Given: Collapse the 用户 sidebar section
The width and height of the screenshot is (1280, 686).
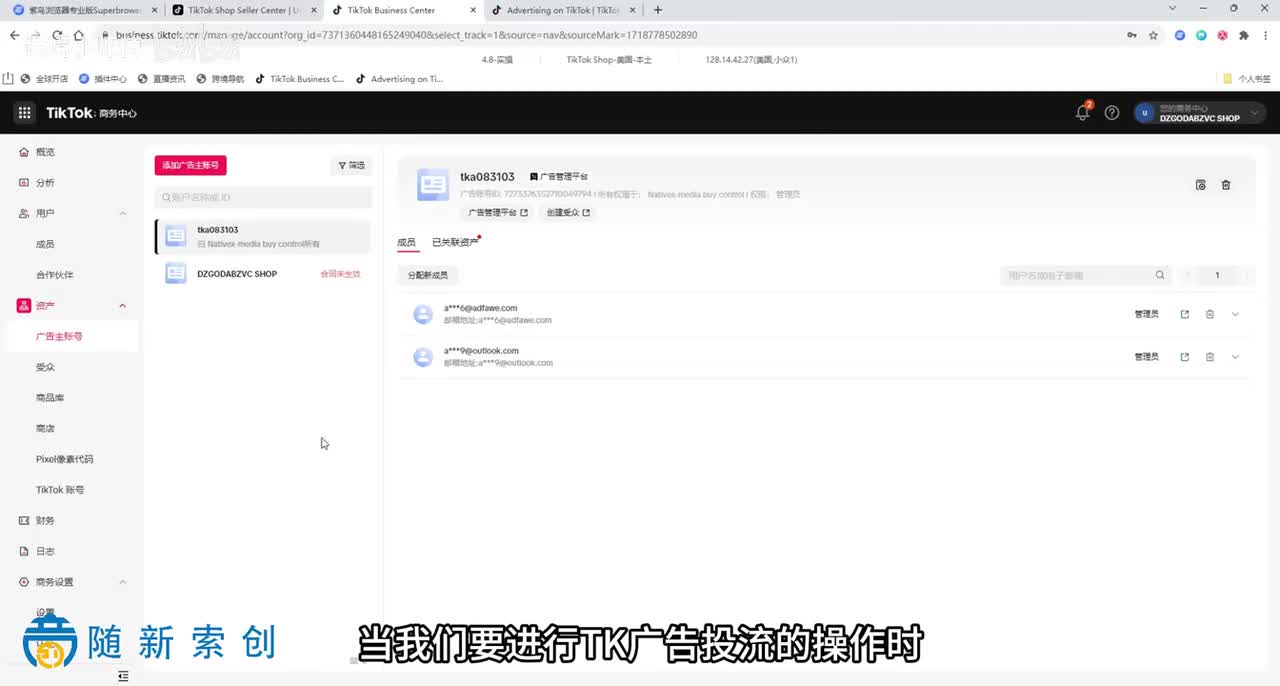Looking at the screenshot, I should (123, 214).
